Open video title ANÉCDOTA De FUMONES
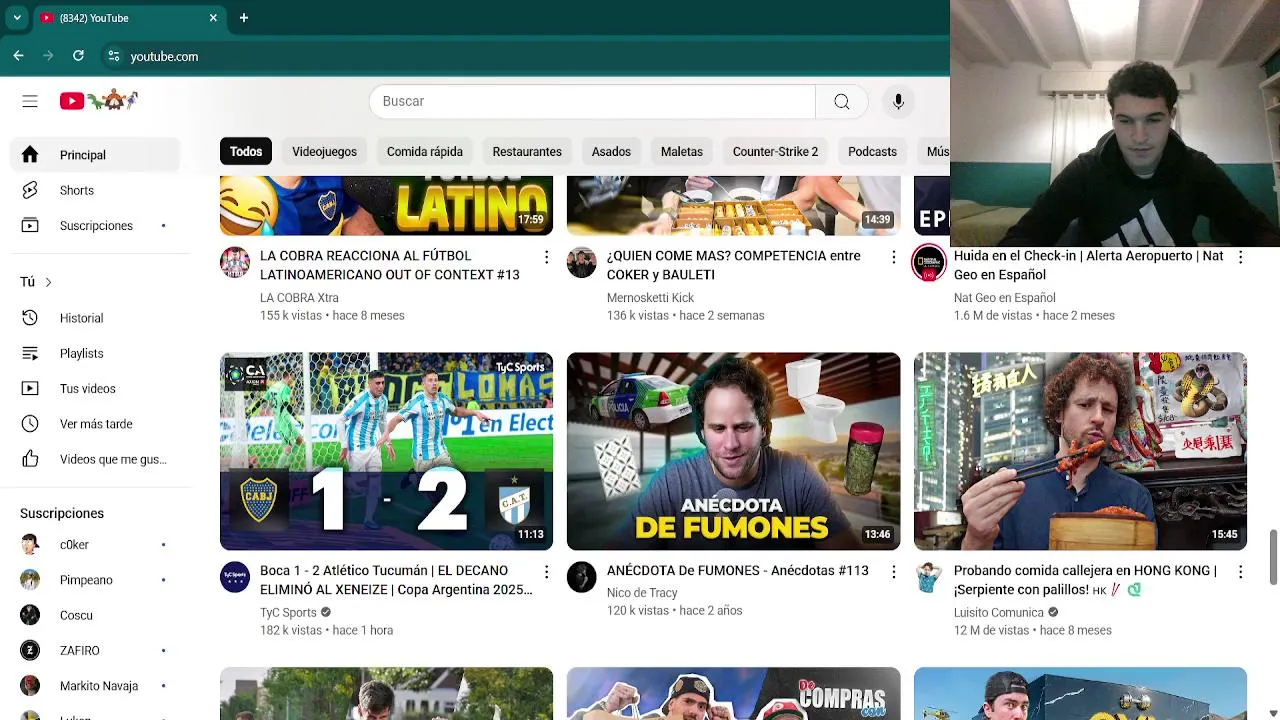This screenshot has height=720, width=1280. coord(737,571)
